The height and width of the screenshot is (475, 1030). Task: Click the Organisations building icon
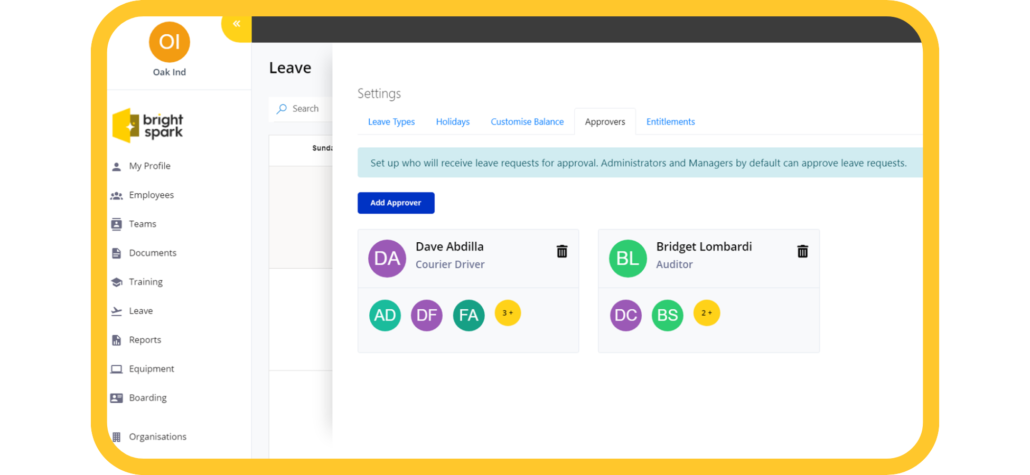tap(116, 437)
